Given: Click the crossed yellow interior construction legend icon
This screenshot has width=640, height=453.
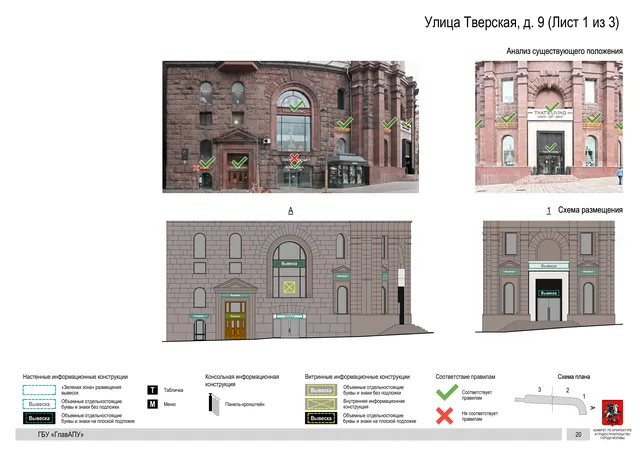Looking at the screenshot, I should tap(321, 404).
